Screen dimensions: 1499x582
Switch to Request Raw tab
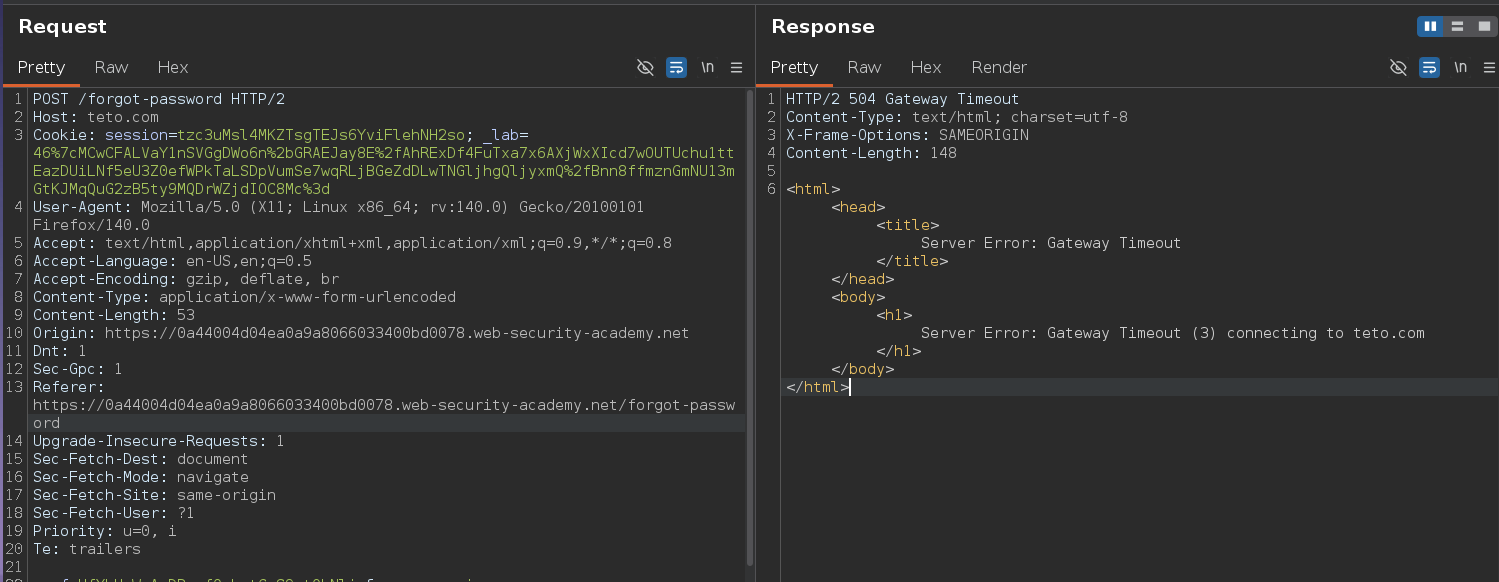tap(111, 67)
